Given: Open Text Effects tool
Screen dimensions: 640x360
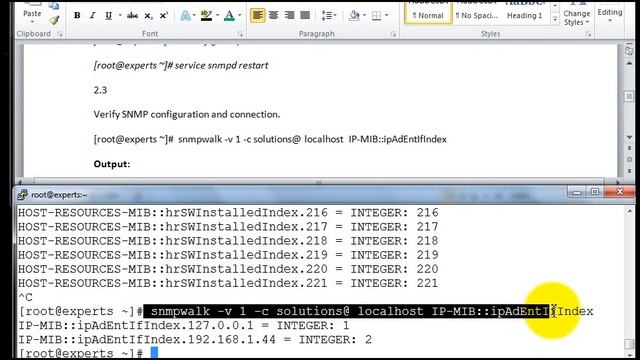Looking at the screenshot, I should click(x=185, y=16).
